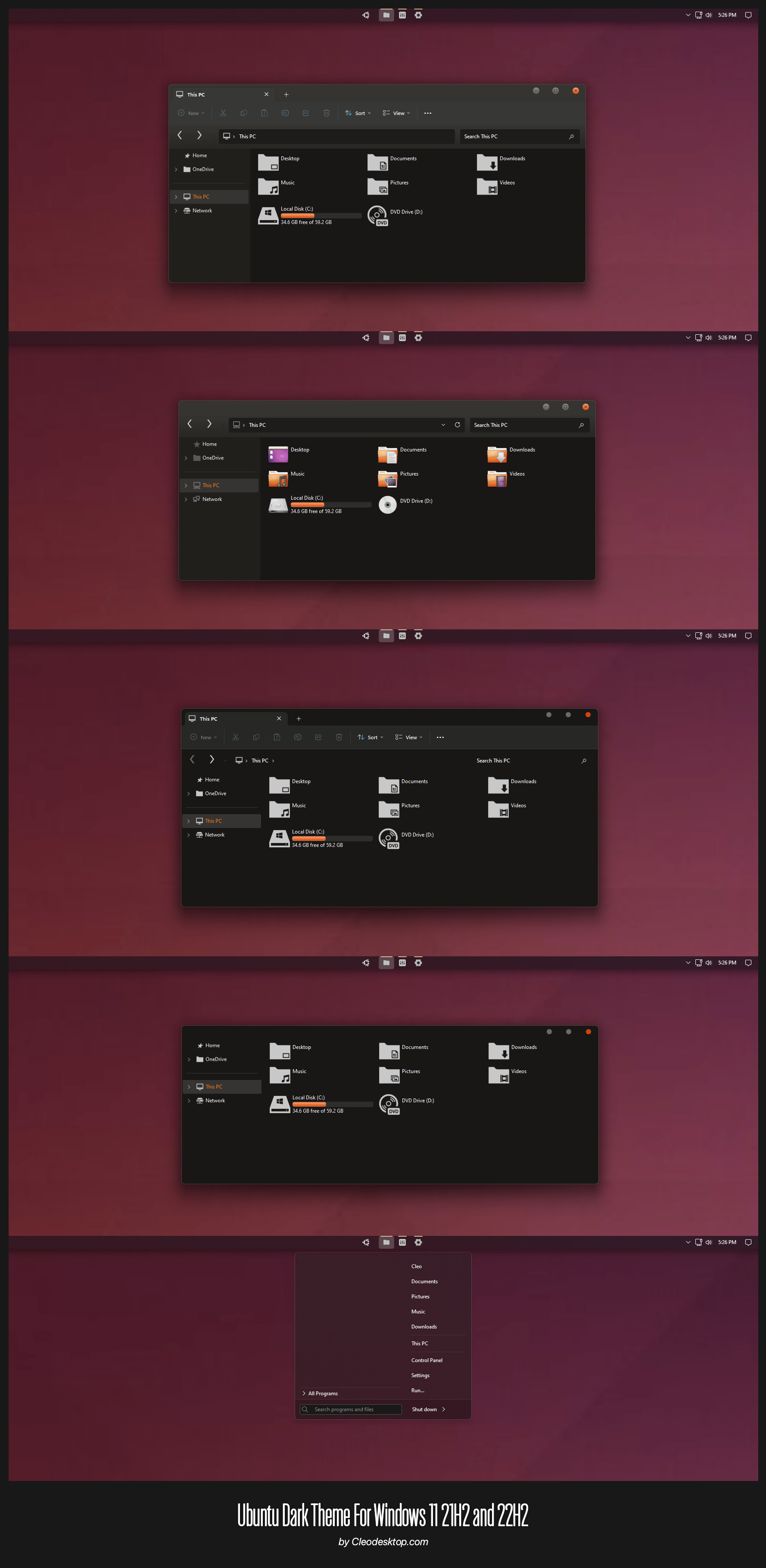766x1568 pixels.
Task: Open the orange Videos folder with filmstrip
Action: 497,479
